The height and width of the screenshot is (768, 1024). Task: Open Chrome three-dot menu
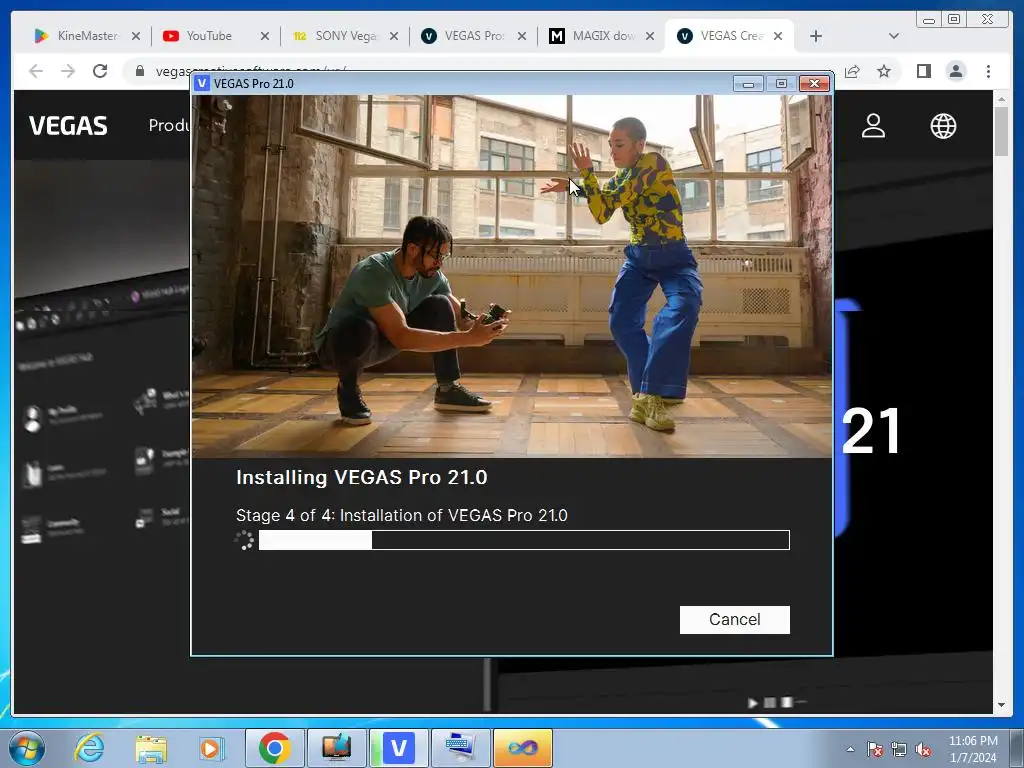(989, 71)
